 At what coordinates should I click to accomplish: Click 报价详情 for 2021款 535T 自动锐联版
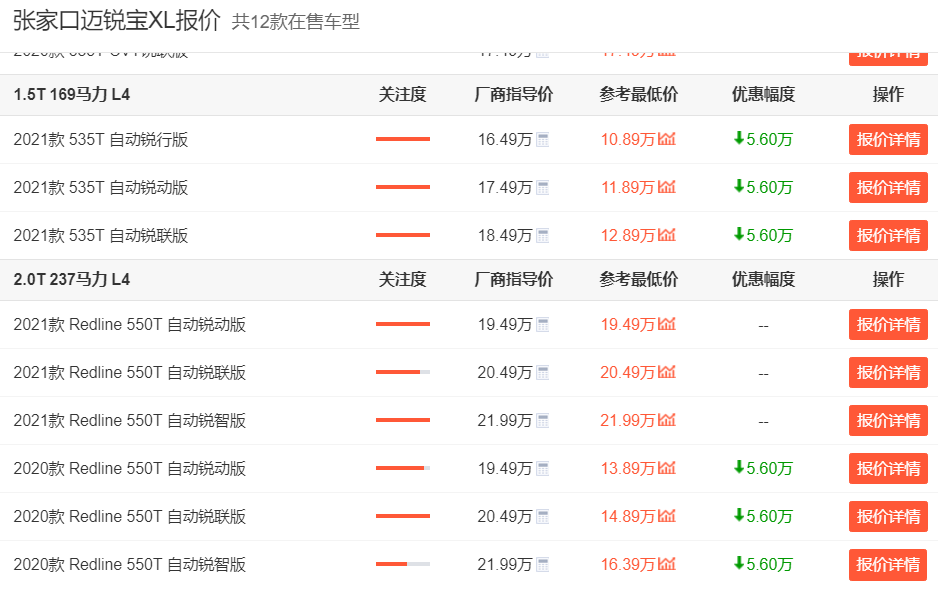pos(888,235)
